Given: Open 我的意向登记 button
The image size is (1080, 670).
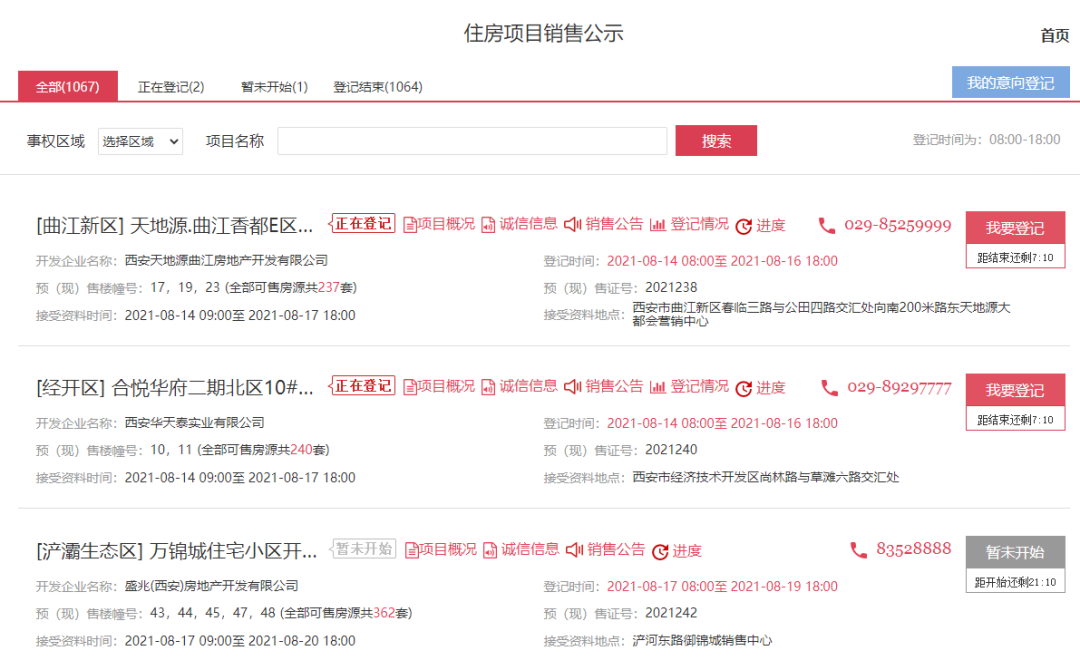Looking at the screenshot, I should (1010, 83).
